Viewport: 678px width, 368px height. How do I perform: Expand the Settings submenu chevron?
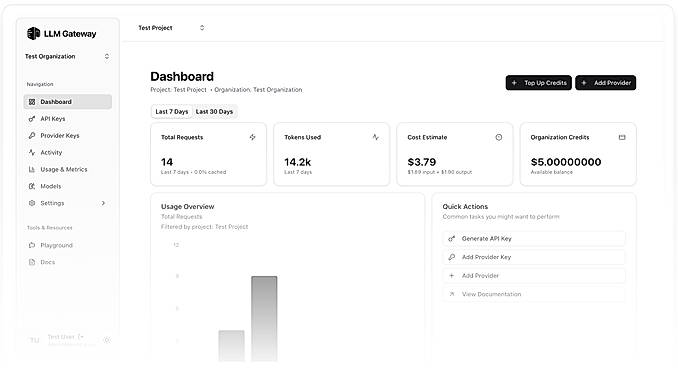pos(103,203)
